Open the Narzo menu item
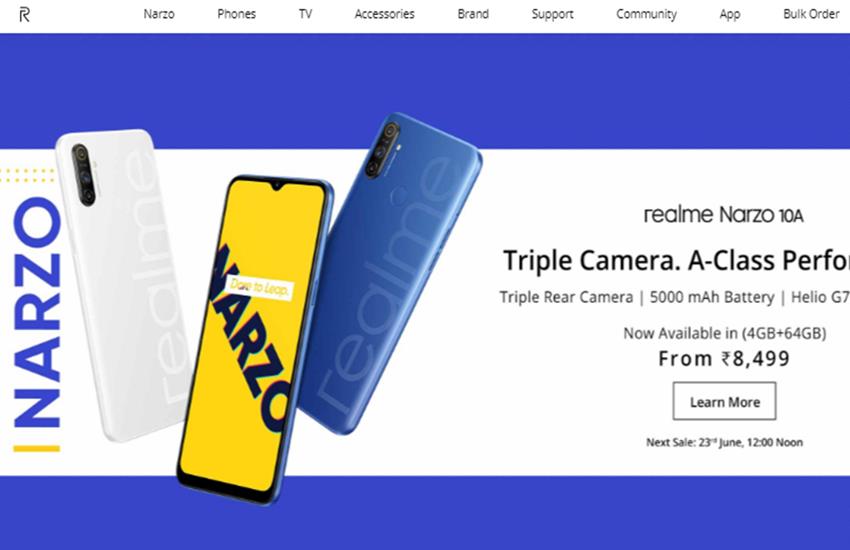 [159, 14]
